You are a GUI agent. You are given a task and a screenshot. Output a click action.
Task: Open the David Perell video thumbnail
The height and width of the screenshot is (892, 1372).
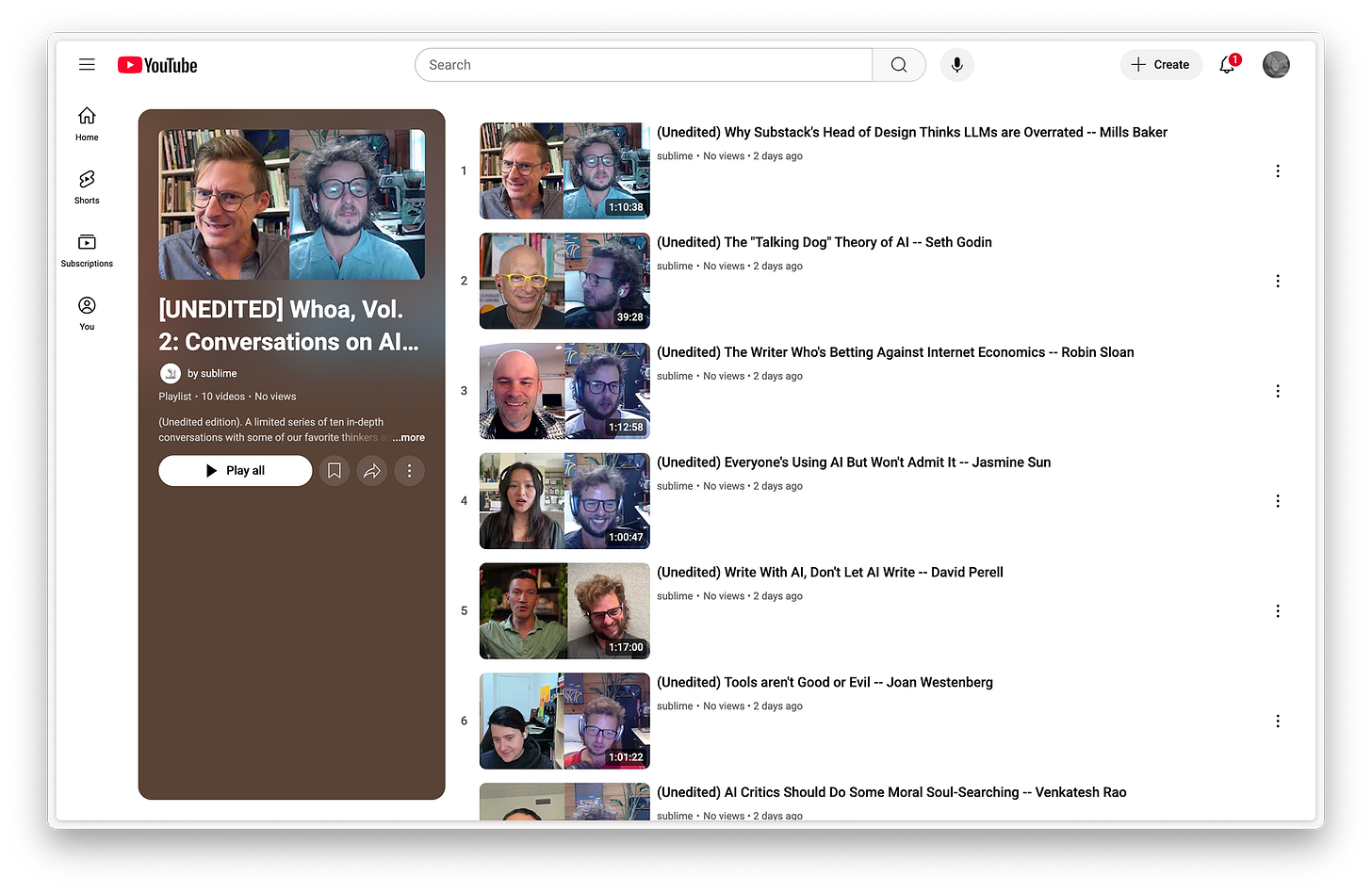click(564, 611)
